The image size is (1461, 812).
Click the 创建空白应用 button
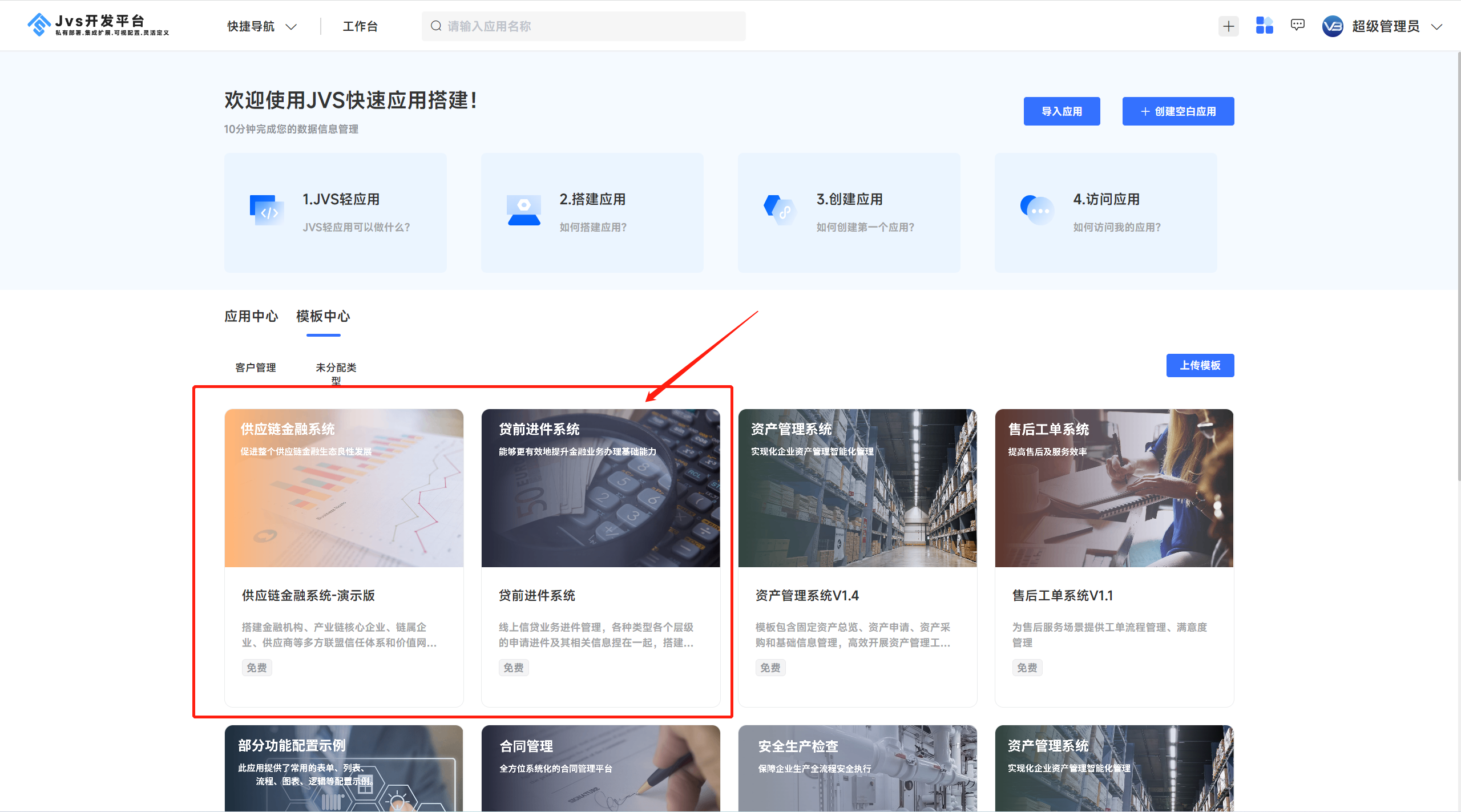point(1178,111)
